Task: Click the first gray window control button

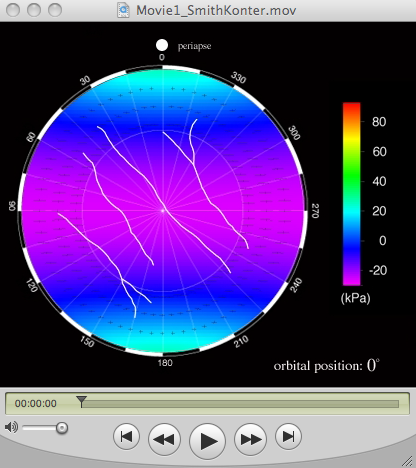Action: click(x=13, y=10)
